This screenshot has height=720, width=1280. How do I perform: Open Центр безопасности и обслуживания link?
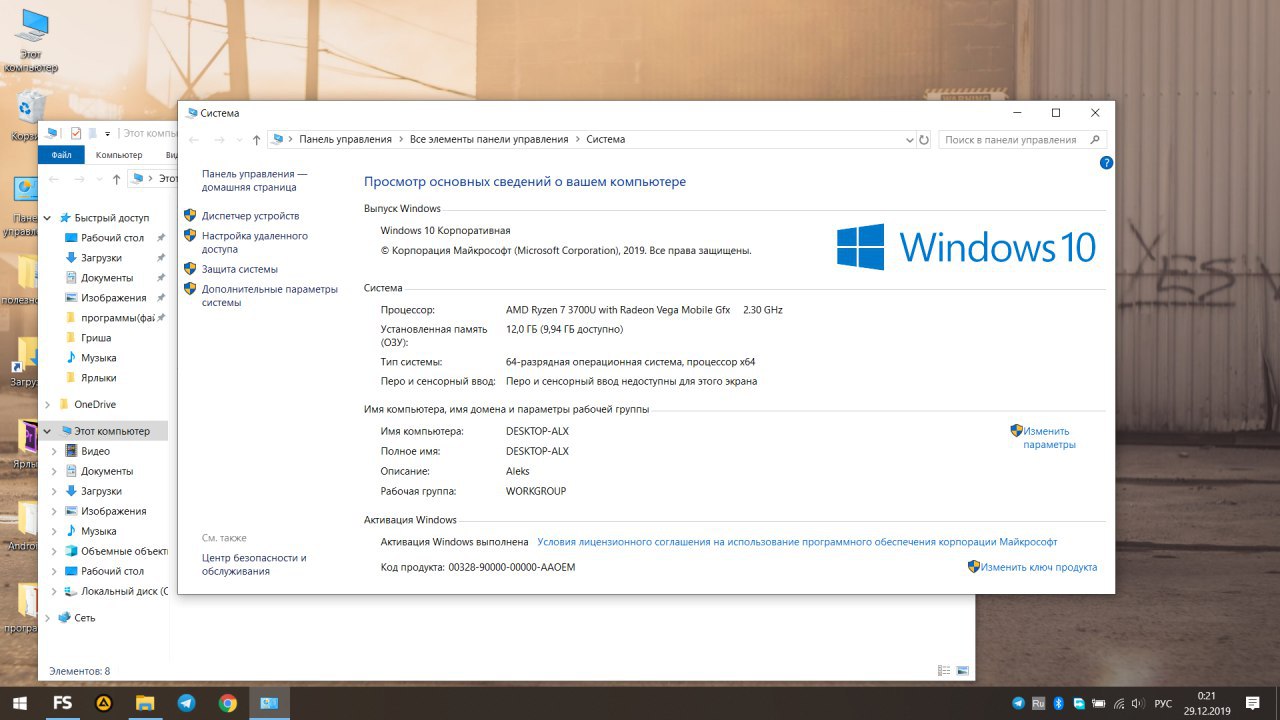(254, 565)
